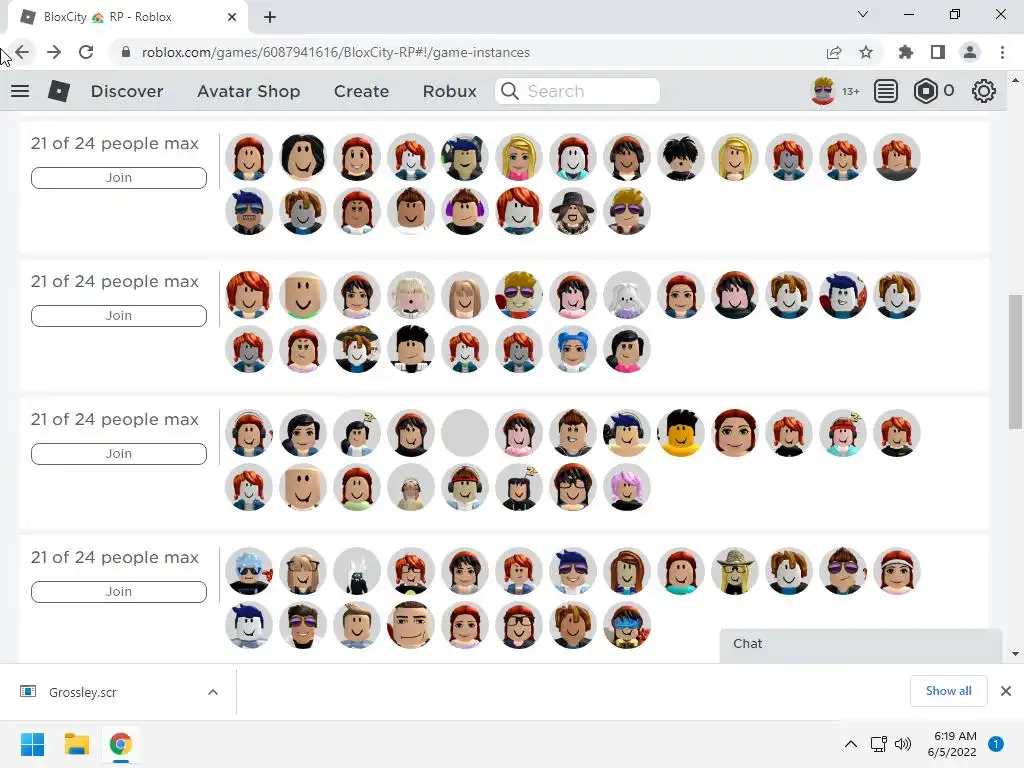
Task: Bookmark this page with the star icon
Action: coord(866,52)
